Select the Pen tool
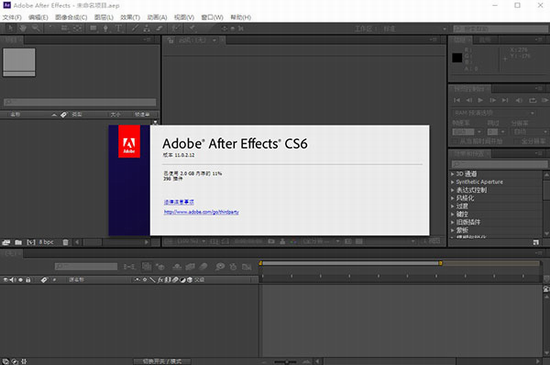 coord(106,28)
